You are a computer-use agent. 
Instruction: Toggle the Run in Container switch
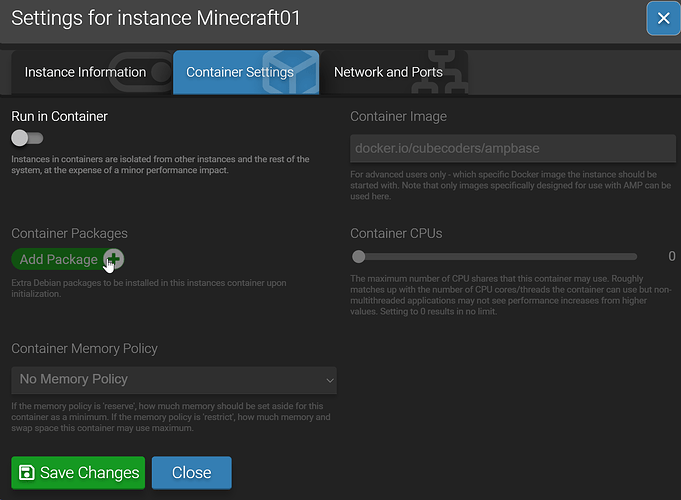click(27, 138)
